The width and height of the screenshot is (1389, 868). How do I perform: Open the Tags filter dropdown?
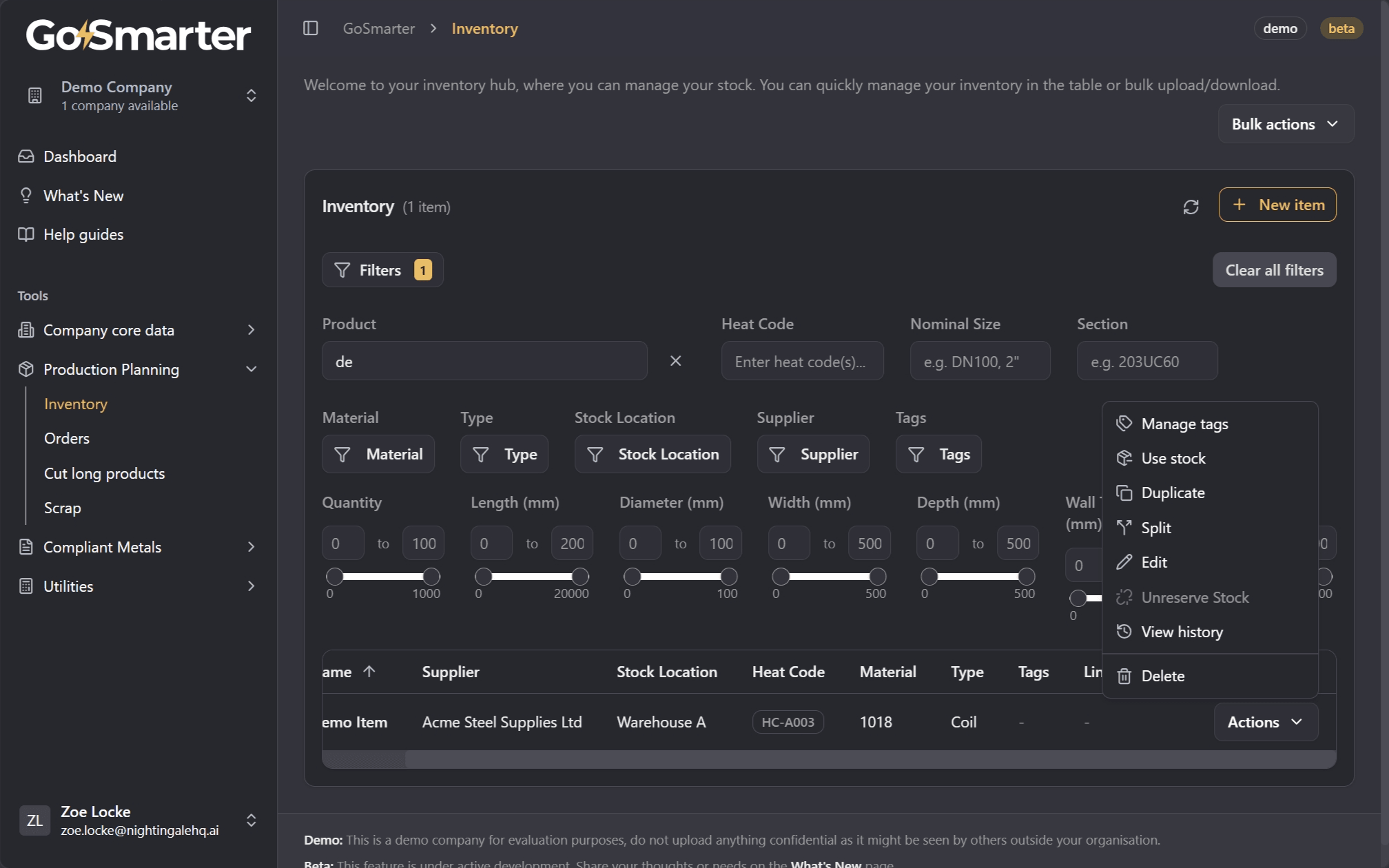point(938,454)
